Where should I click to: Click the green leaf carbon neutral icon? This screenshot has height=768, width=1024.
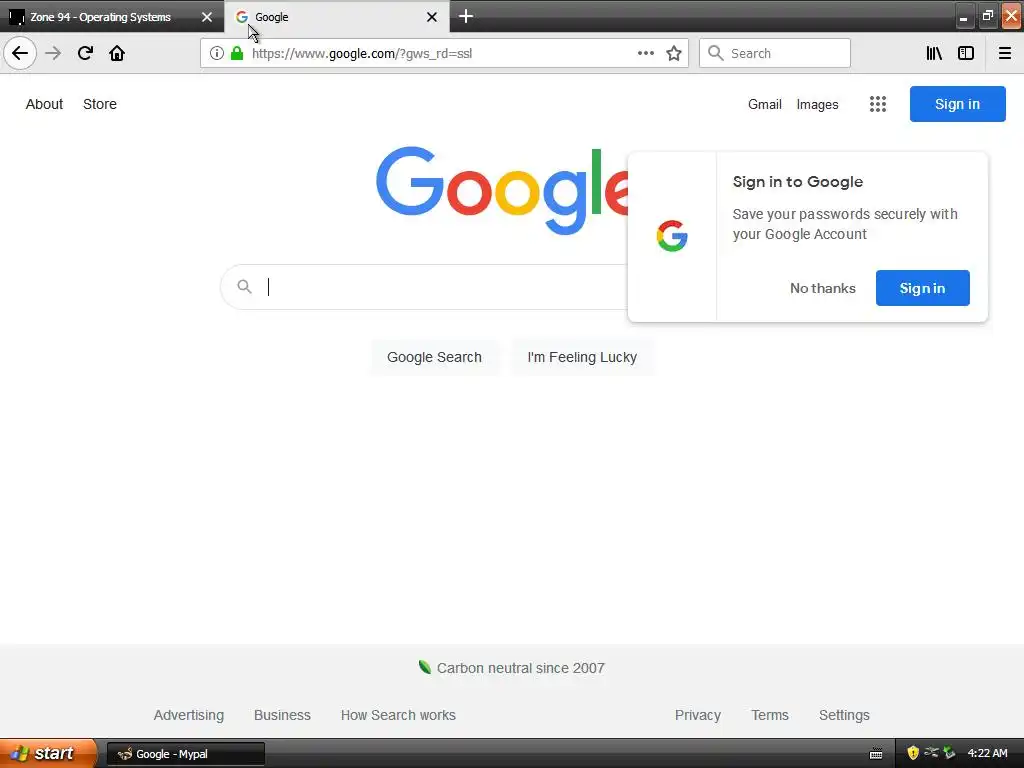pyautogui.click(x=424, y=667)
